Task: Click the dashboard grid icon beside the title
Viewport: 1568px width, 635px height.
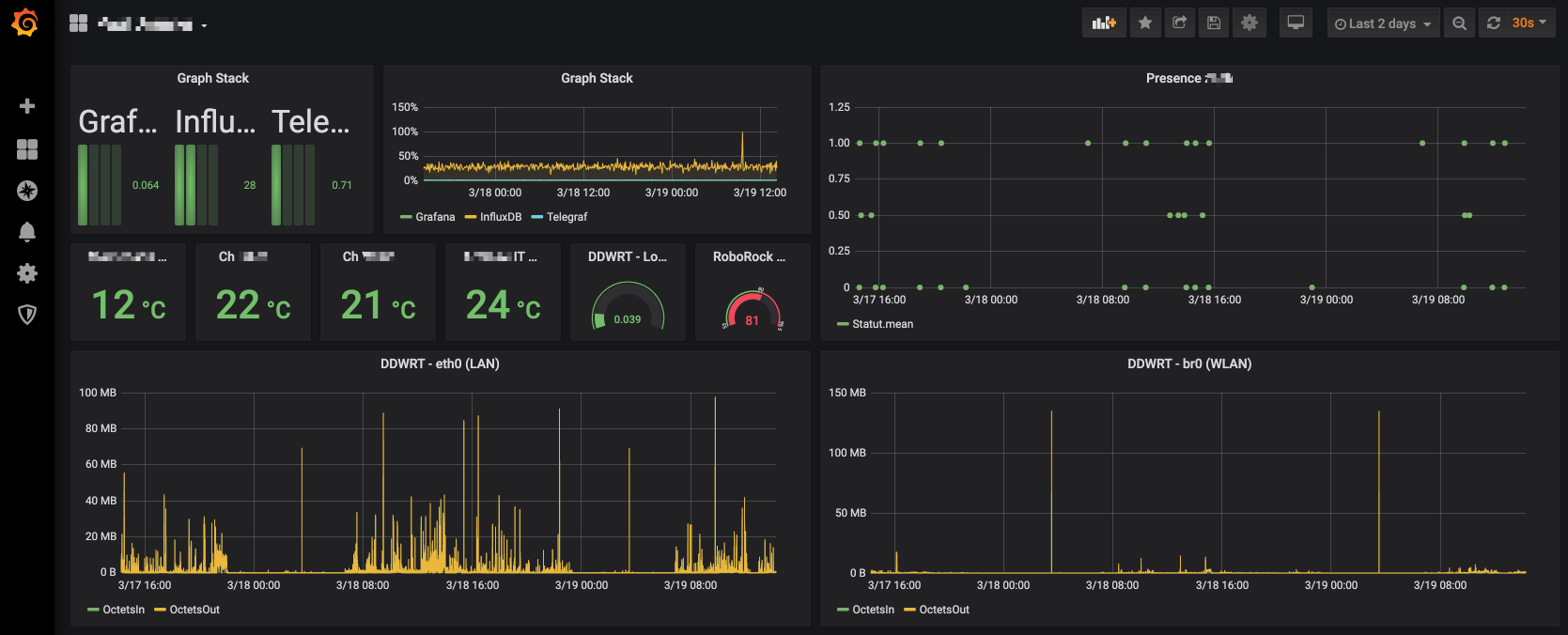Action: pyautogui.click(x=78, y=23)
